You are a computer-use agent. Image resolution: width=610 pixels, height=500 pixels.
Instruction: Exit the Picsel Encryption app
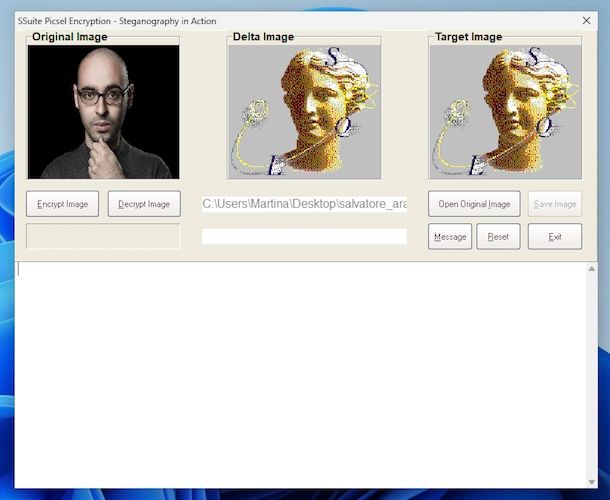point(555,236)
